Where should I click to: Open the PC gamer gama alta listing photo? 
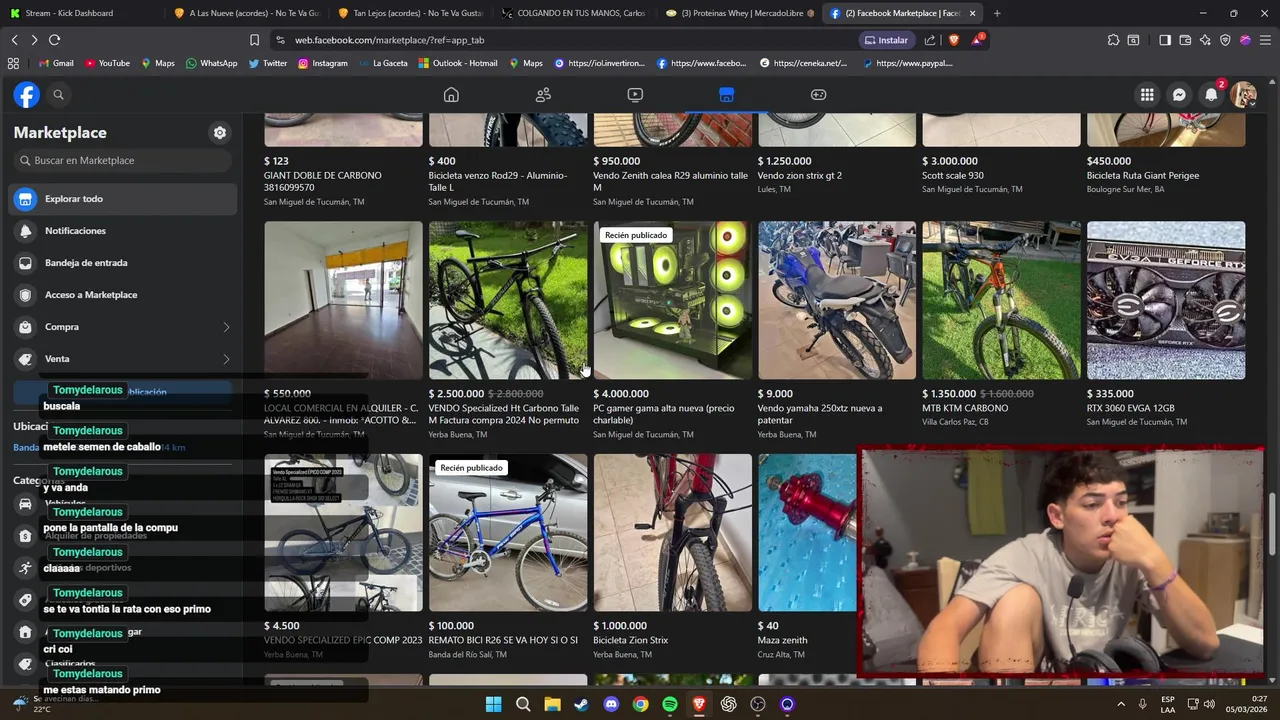(672, 300)
